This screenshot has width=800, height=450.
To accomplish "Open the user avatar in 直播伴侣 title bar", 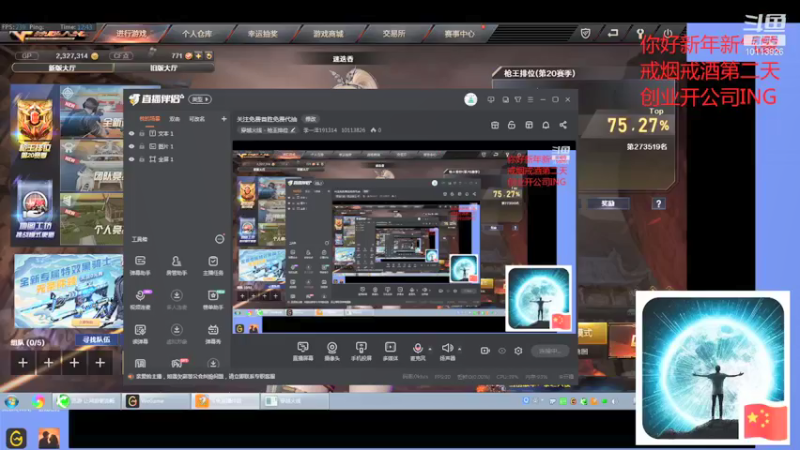I will (470, 99).
